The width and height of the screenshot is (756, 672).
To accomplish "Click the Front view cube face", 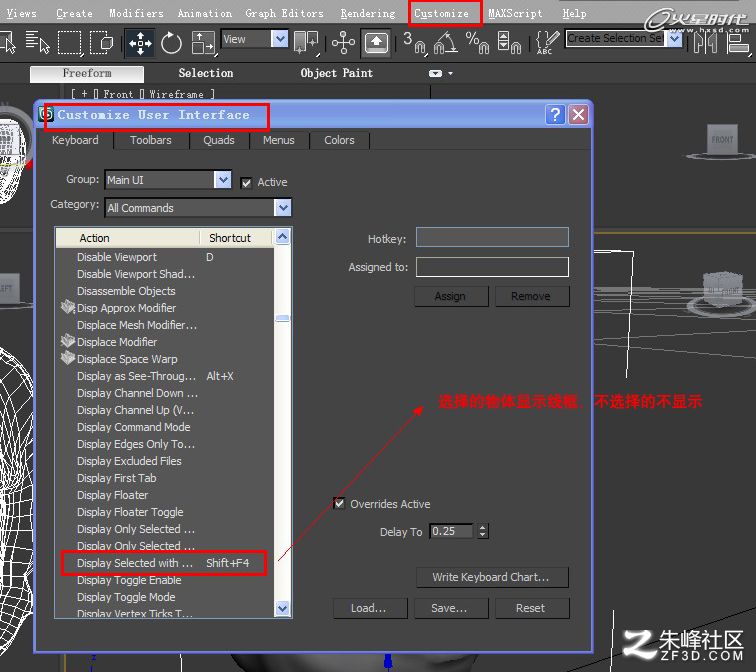I will 722,139.
